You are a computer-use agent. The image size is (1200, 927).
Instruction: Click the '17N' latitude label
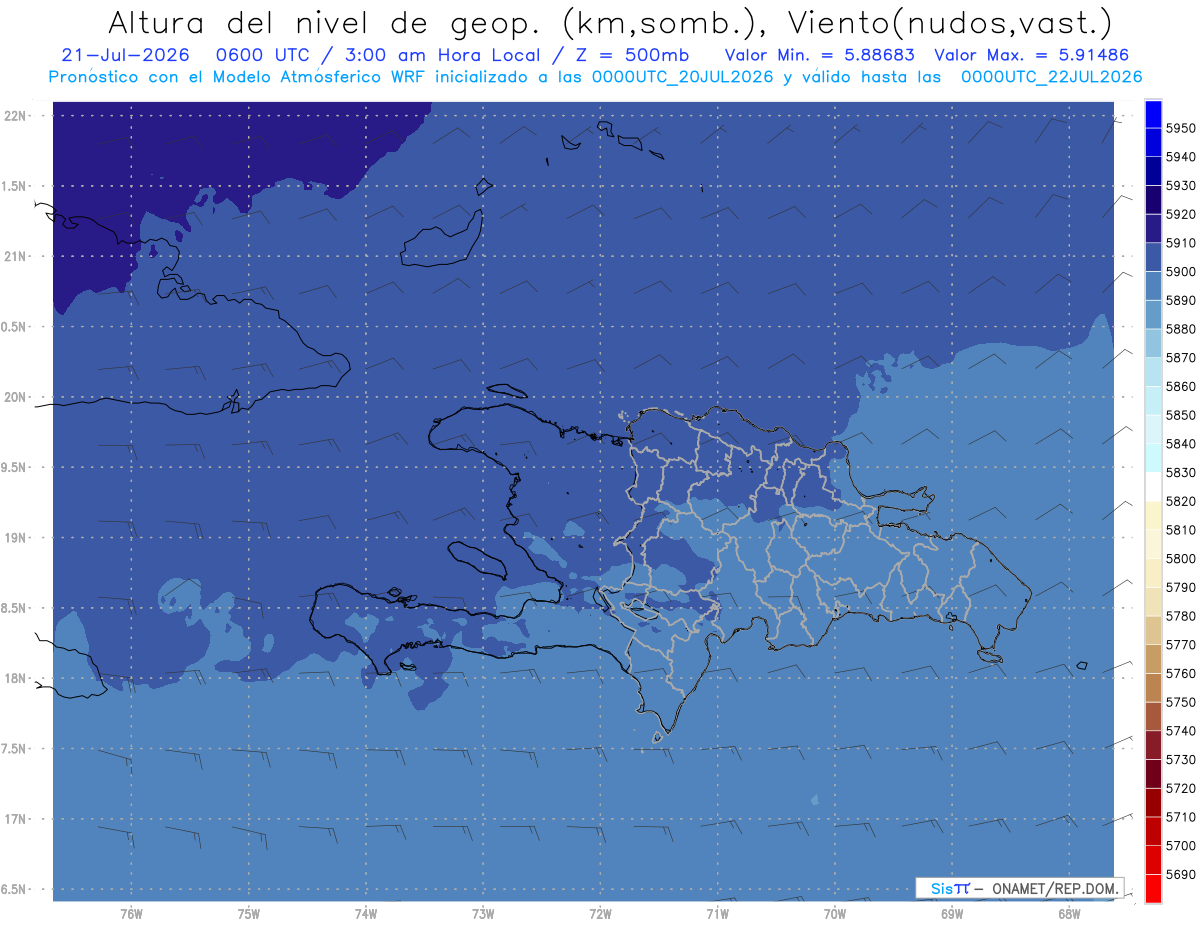[x=15, y=819]
